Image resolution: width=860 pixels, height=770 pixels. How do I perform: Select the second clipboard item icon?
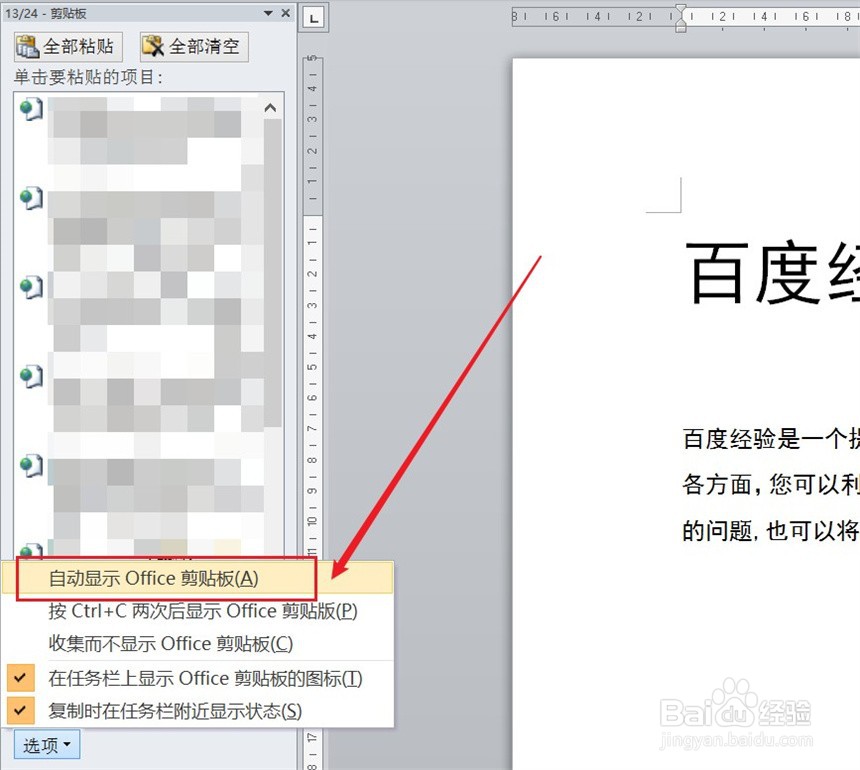pos(31,197)
